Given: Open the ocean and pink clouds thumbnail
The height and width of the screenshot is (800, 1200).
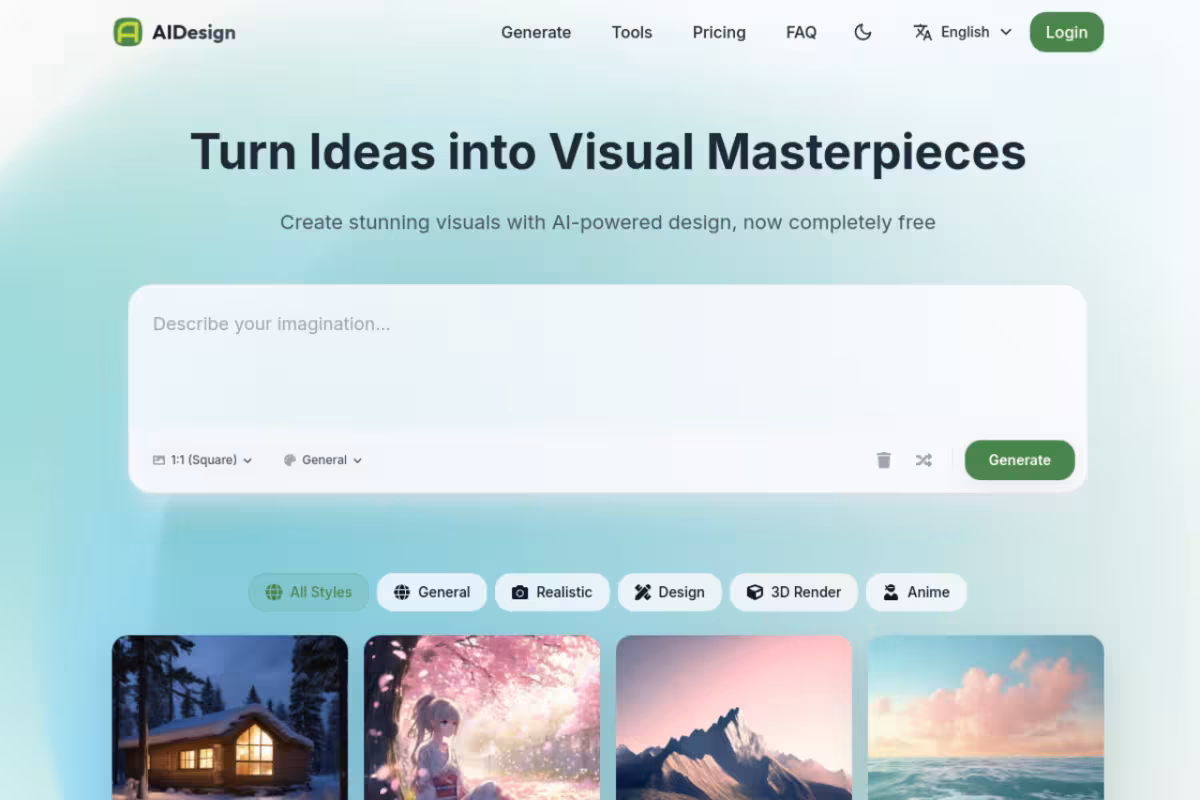Looking at the screenshot, I should point(986,717).
